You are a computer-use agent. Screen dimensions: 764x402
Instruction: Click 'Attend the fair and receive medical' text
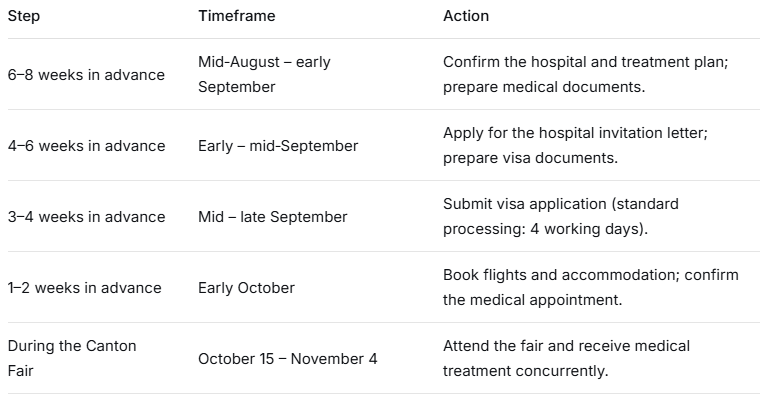click(566, 346)
